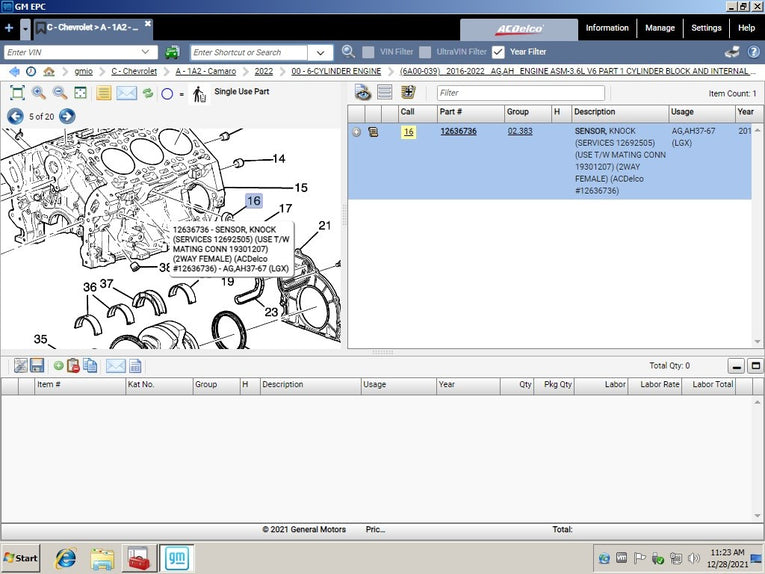Screen dimensions: 765x574
Task: Click the envelope icon above the diagram
Action: pos(126,93)
